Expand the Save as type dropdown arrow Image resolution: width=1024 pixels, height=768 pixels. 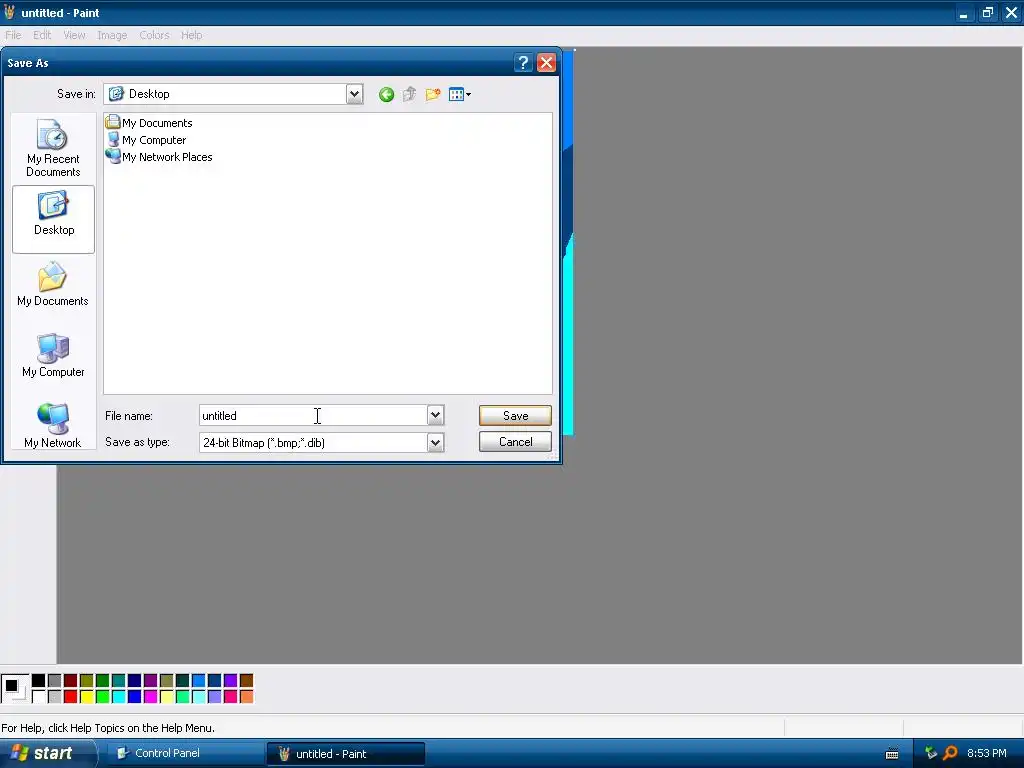436,443
